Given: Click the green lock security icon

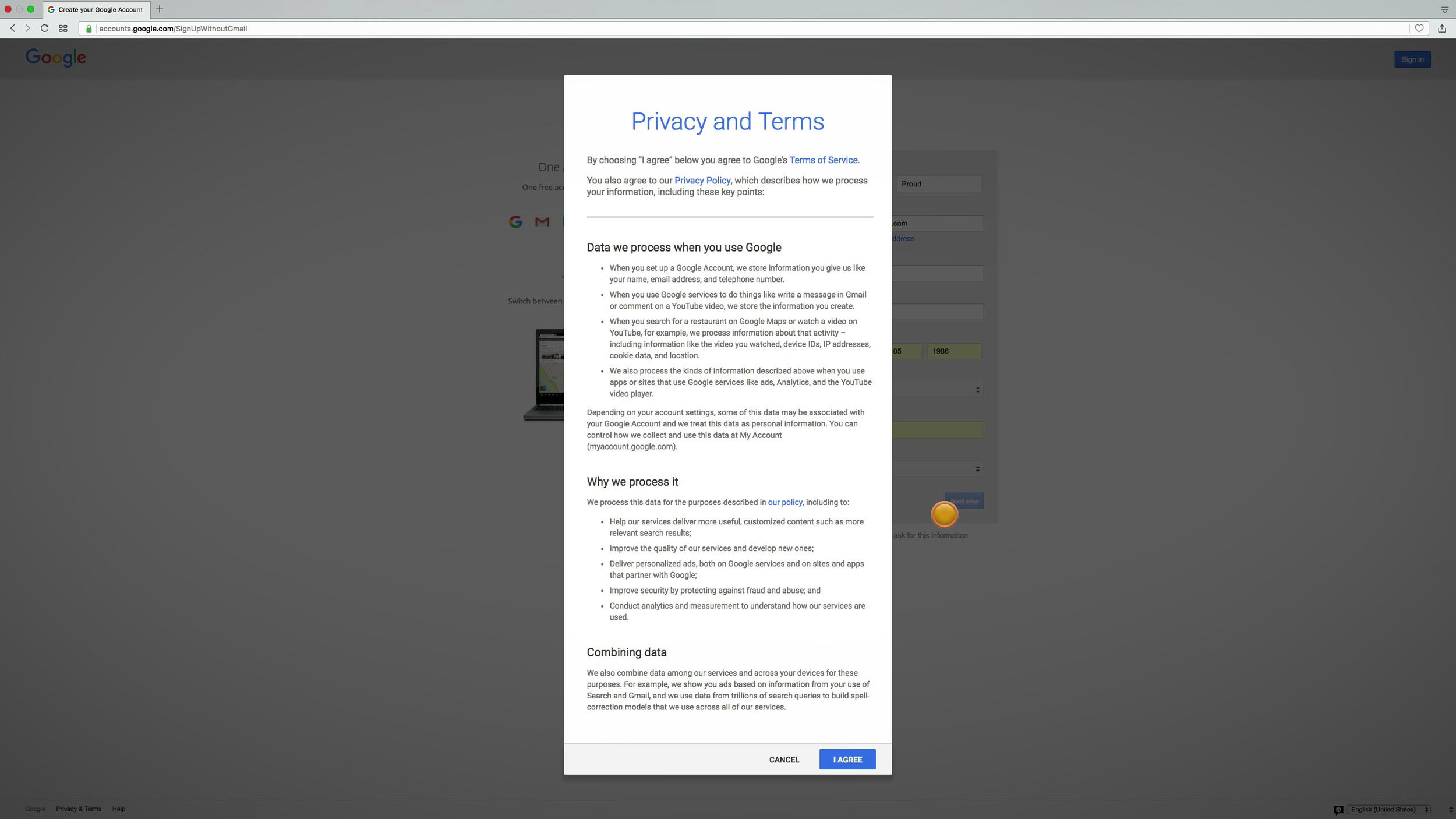Looking at the screenshot, I should coord(89,29).
